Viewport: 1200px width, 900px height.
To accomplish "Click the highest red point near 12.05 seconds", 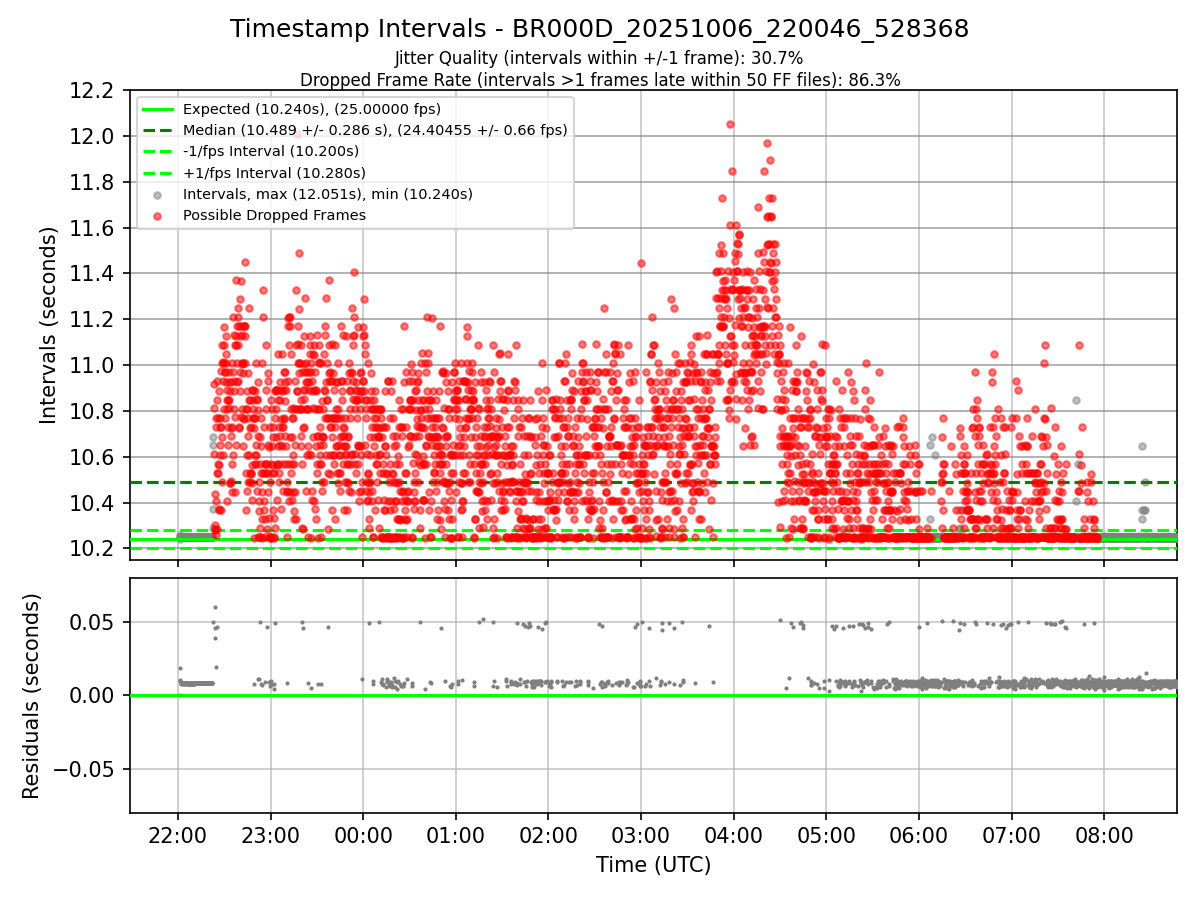I will (x=730, y=124).
